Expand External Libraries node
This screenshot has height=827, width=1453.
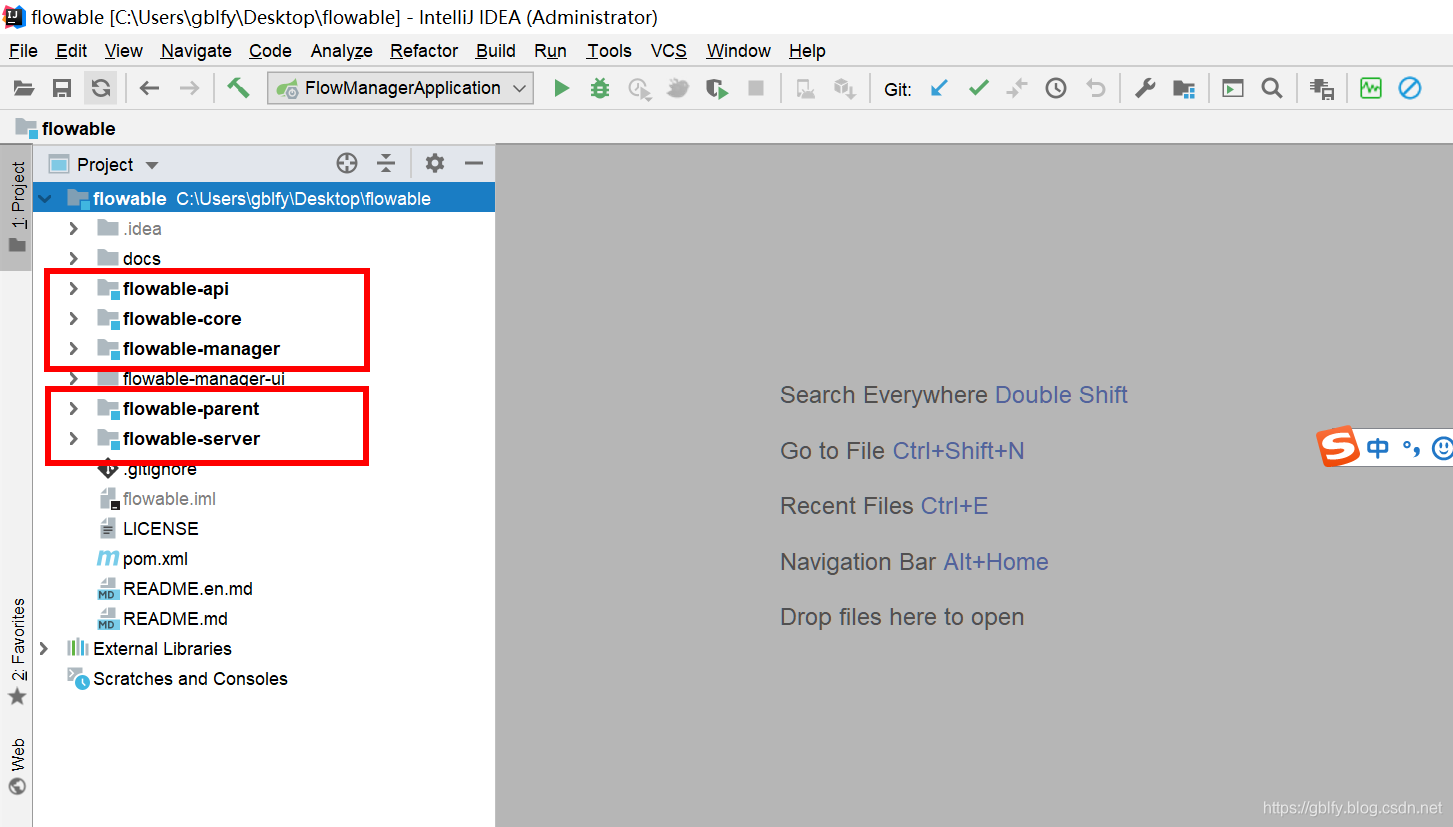click(44, 649)
